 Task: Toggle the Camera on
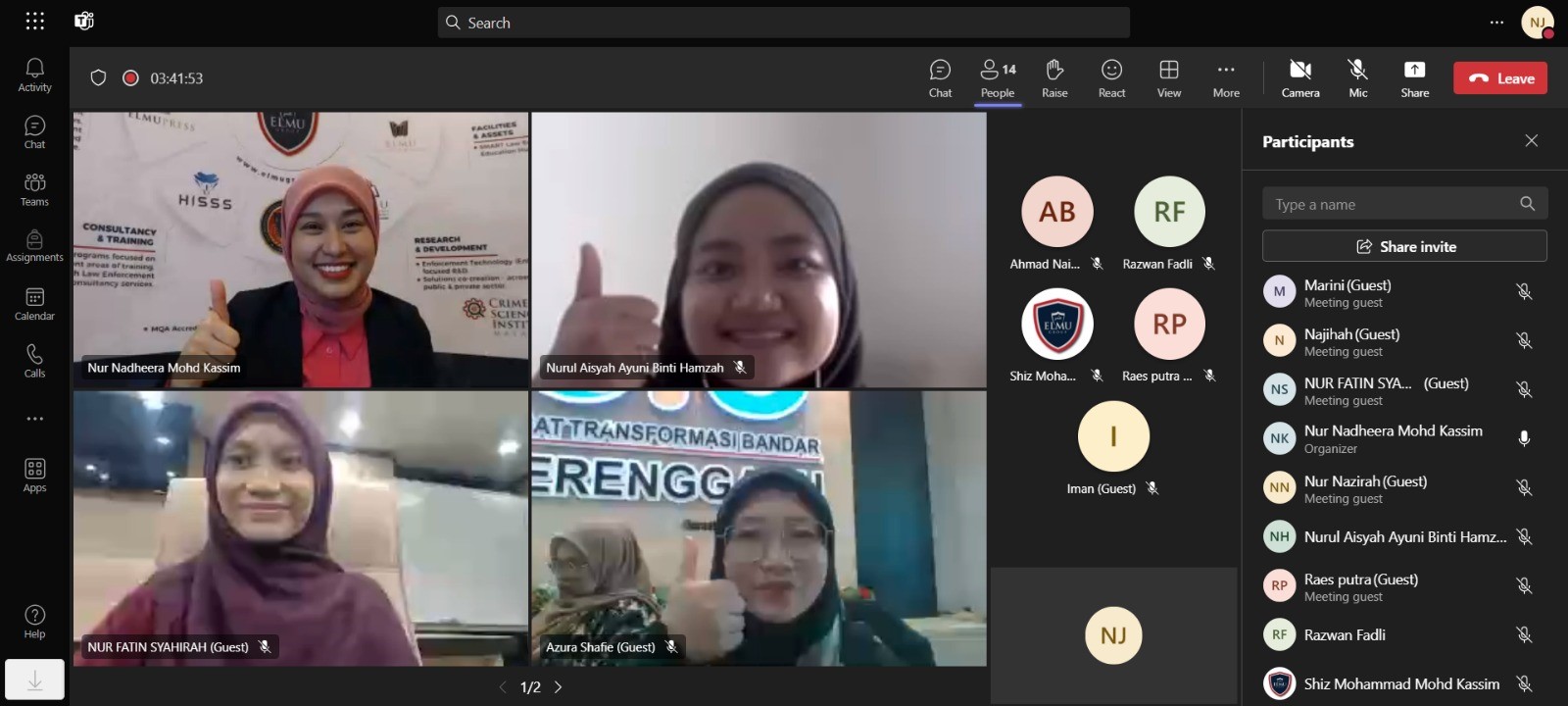(1300, 77)
